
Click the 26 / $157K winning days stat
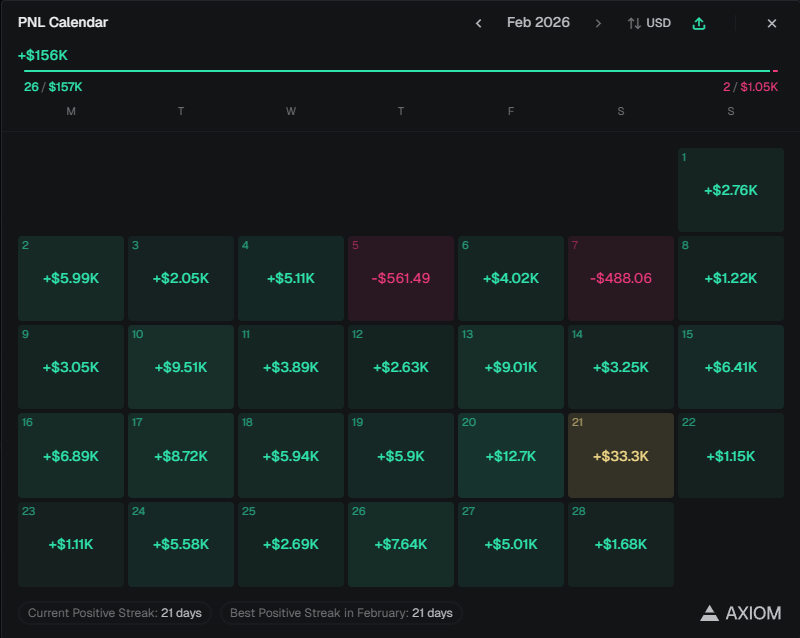[53, 87]
